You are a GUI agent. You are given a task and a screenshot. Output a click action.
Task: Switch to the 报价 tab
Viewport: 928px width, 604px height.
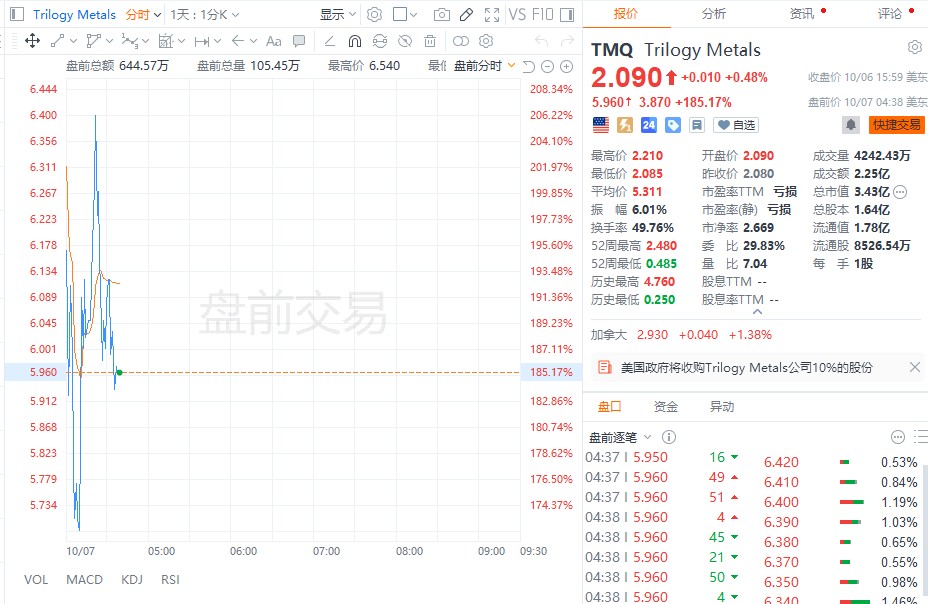click(626, 14)
